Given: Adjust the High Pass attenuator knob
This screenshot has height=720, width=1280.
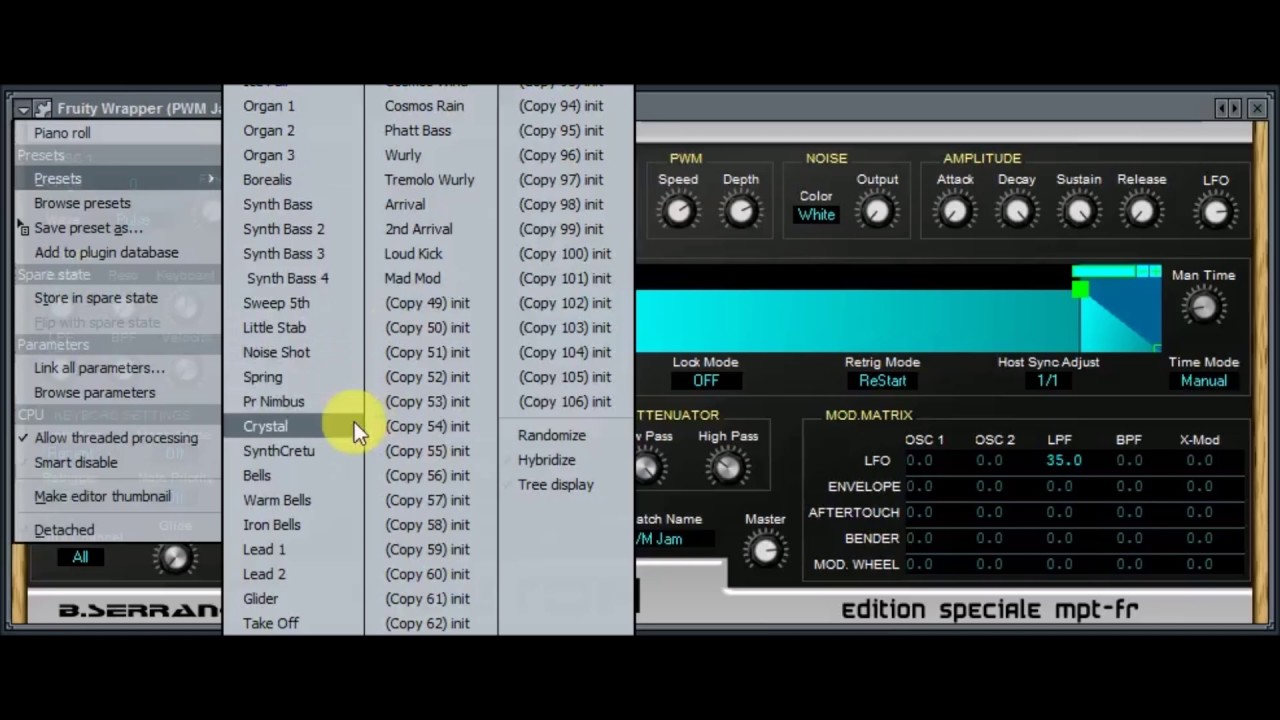Looking at the screenshot, I should (x=728, y=467).
